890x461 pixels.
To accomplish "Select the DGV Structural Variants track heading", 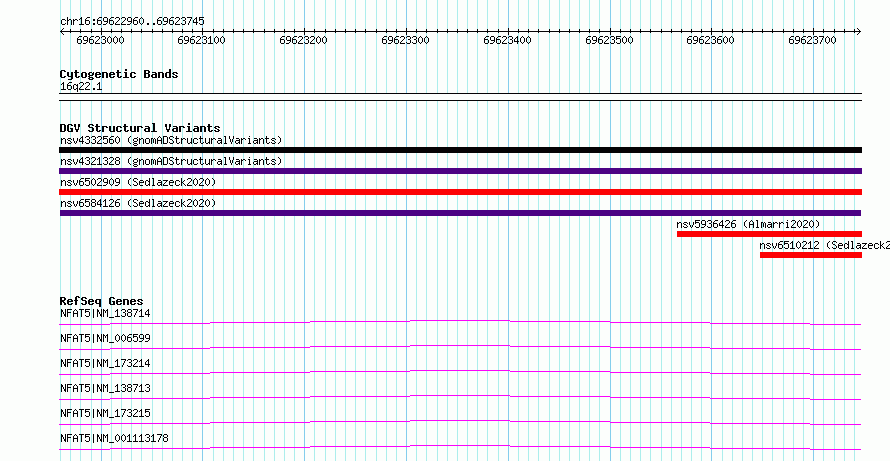I will tap(140, 128).
